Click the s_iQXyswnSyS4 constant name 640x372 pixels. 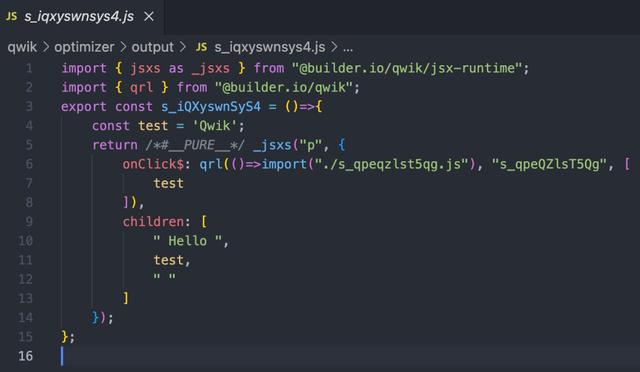211,107
